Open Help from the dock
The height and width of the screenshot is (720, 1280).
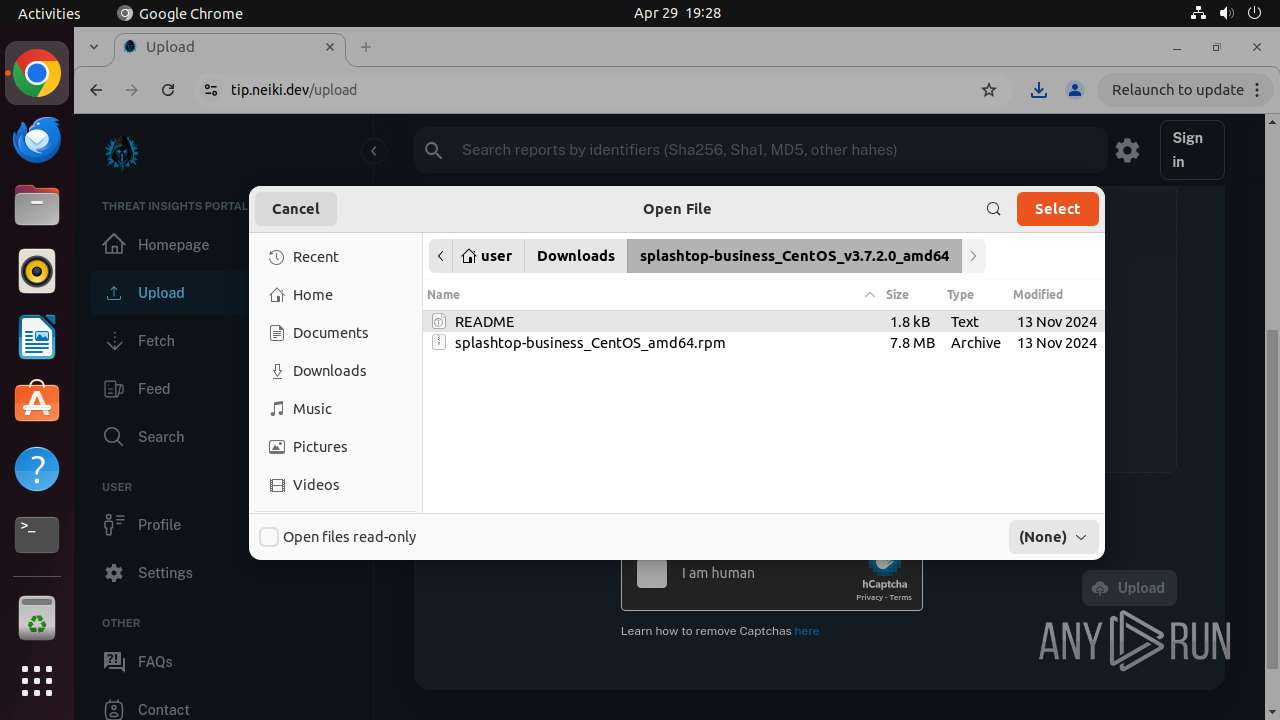coord(37,469)
